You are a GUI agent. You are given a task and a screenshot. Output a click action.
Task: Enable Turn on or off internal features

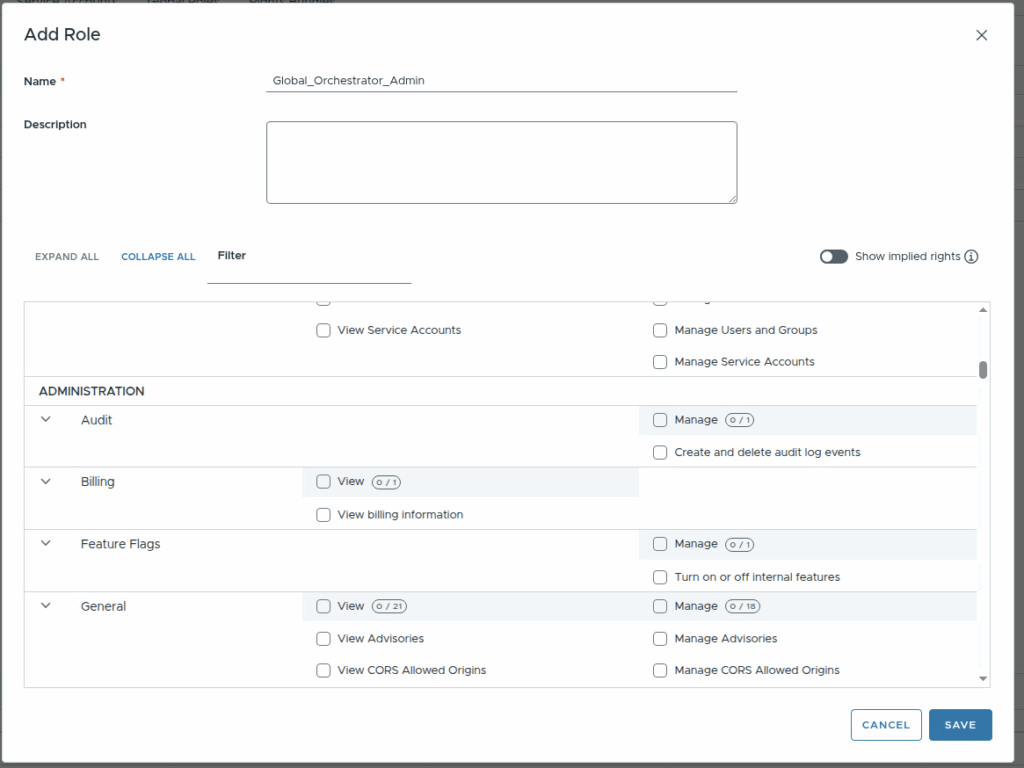click(660, 577)
